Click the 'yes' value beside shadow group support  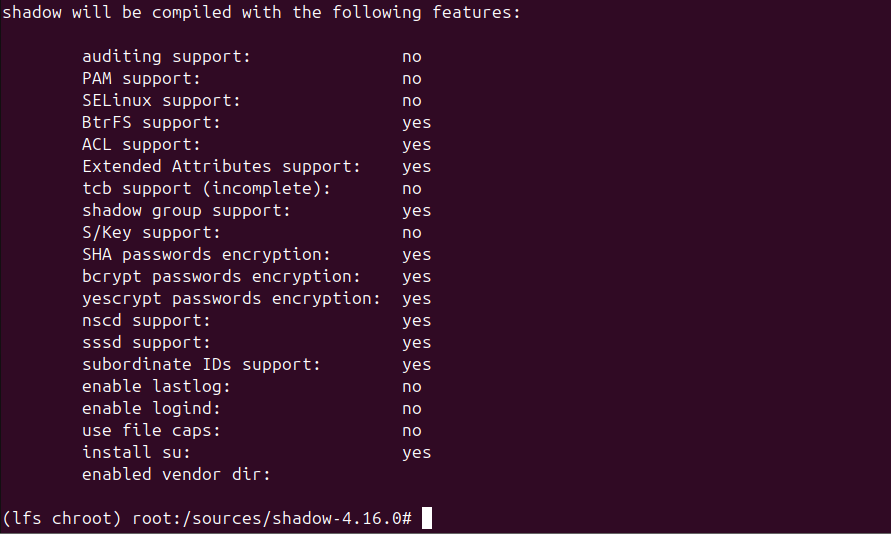click(x=416, y=211)
